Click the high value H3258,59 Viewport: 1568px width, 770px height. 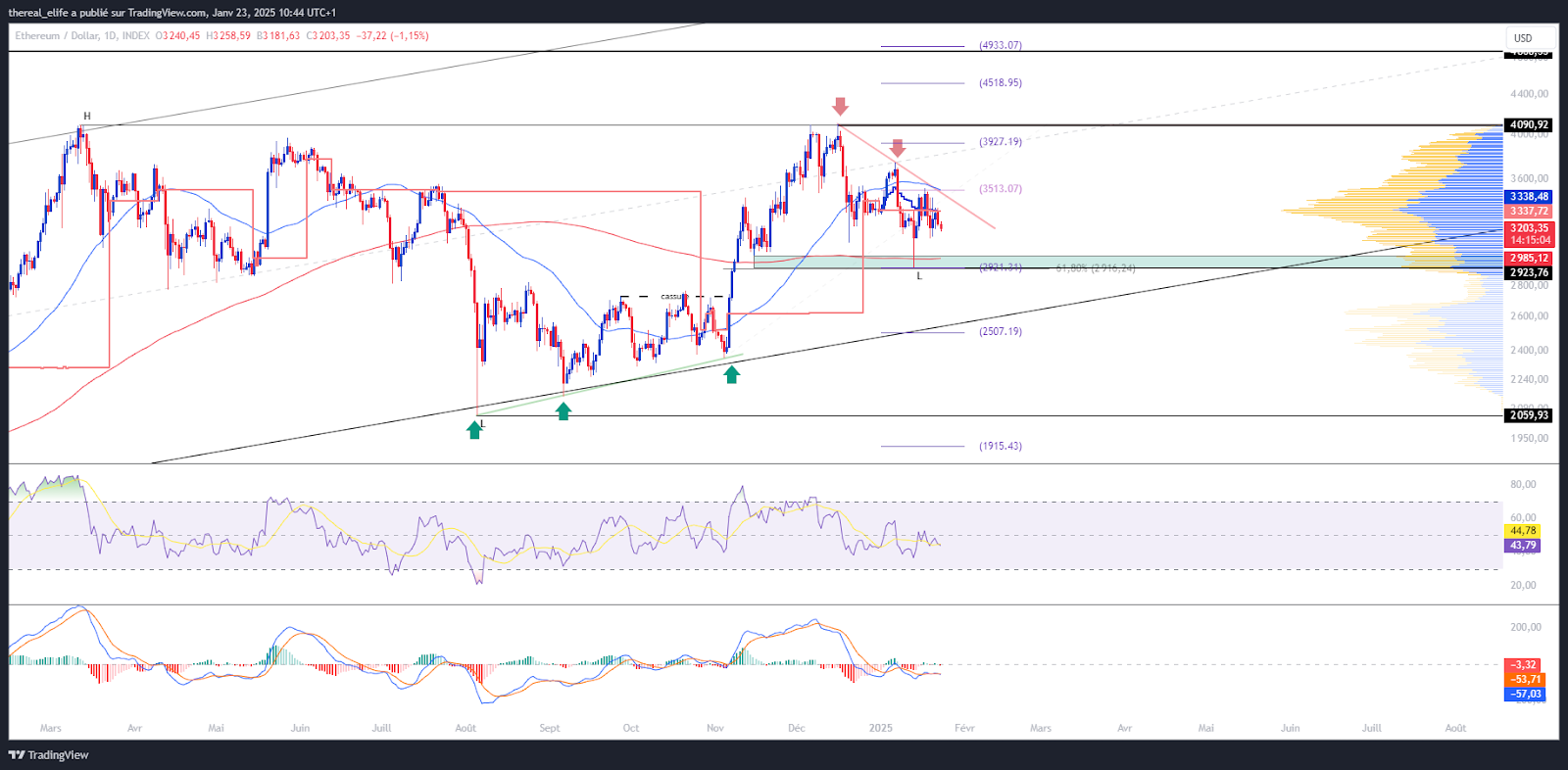(228, 35)
